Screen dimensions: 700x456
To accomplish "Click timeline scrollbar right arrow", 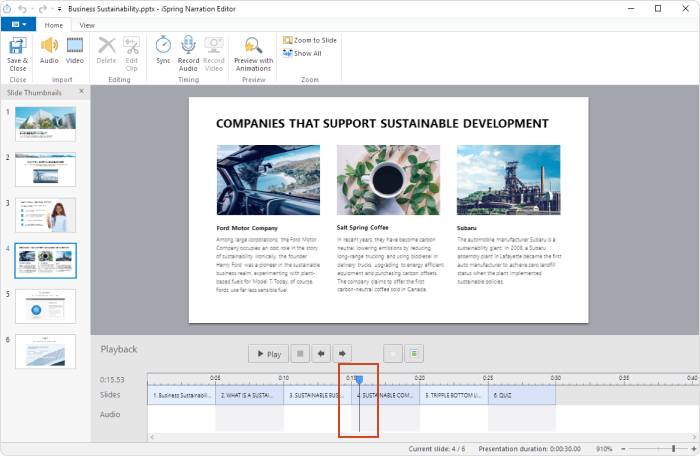I will click(x=694, y=437).
